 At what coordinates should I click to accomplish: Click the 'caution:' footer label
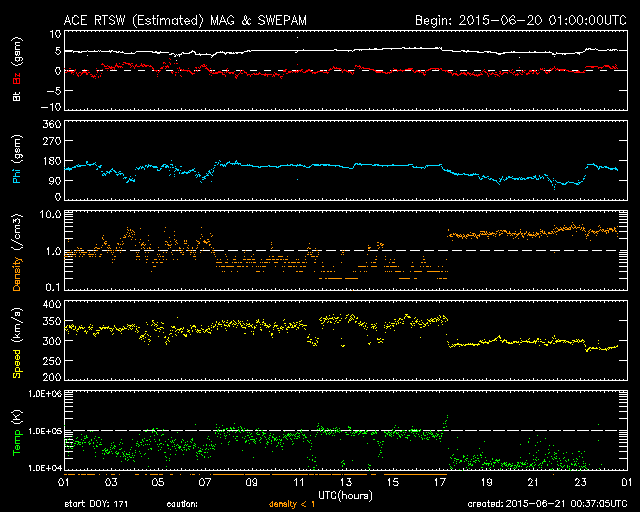(x=182, y=504)
